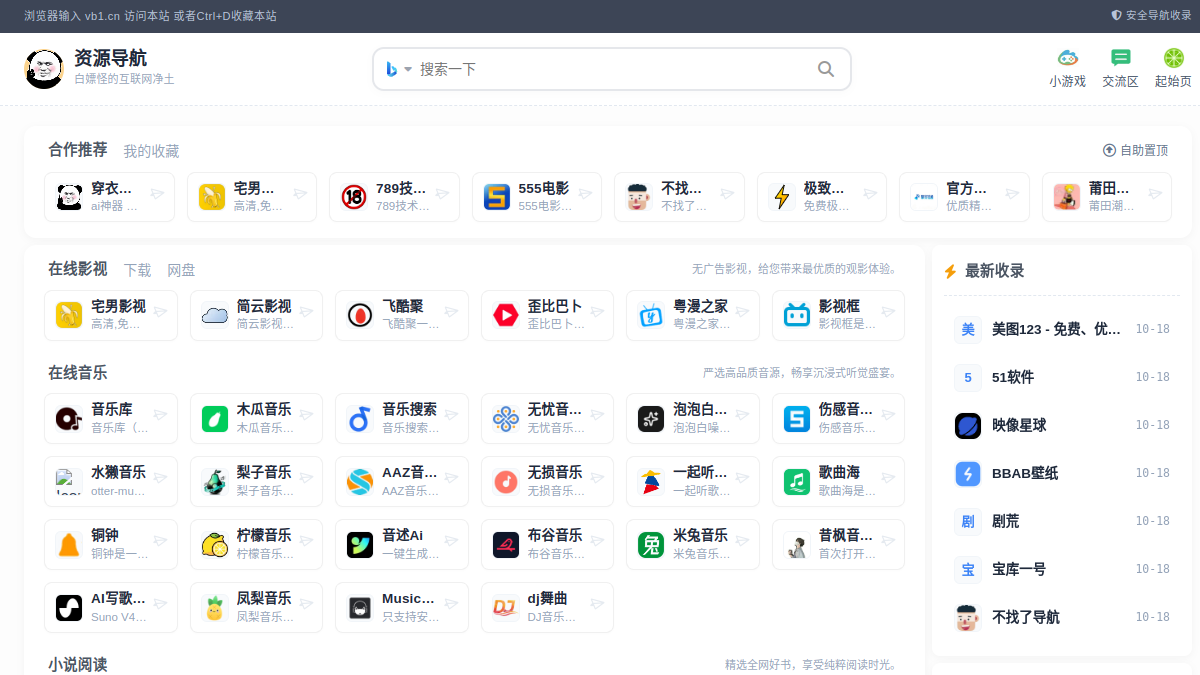The width and height of the screenshot is (1200, 675).
Task: Switch to 网盘 tab
Action: [x=181, y=270]
